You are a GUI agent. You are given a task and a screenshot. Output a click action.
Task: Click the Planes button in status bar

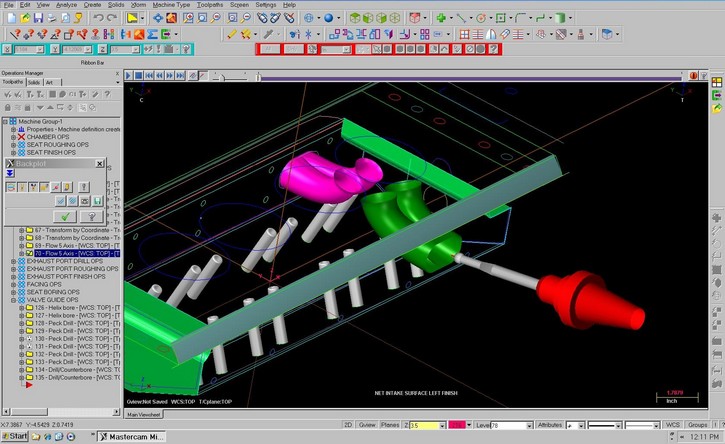click(390, 425)
